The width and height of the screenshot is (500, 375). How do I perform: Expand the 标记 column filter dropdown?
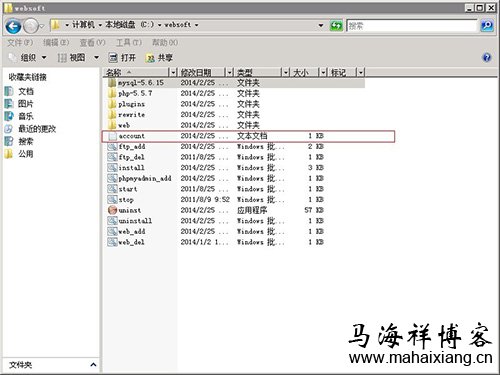[361, 72]
